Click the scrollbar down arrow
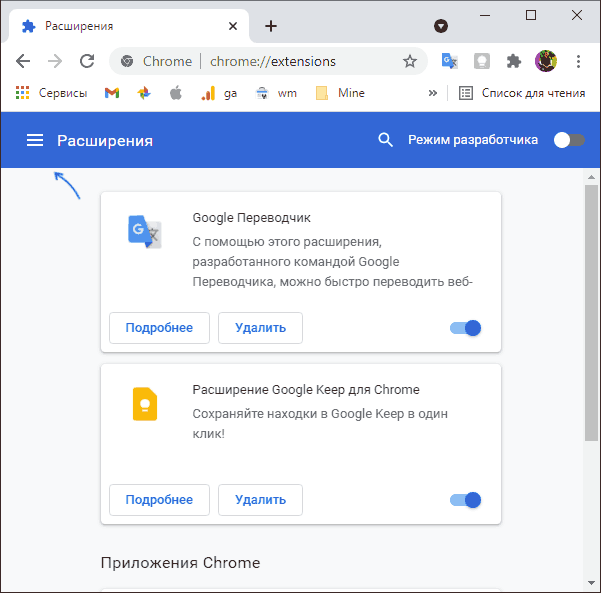The height and width of the screenshot is (593, 601). [x=592, y=583]
